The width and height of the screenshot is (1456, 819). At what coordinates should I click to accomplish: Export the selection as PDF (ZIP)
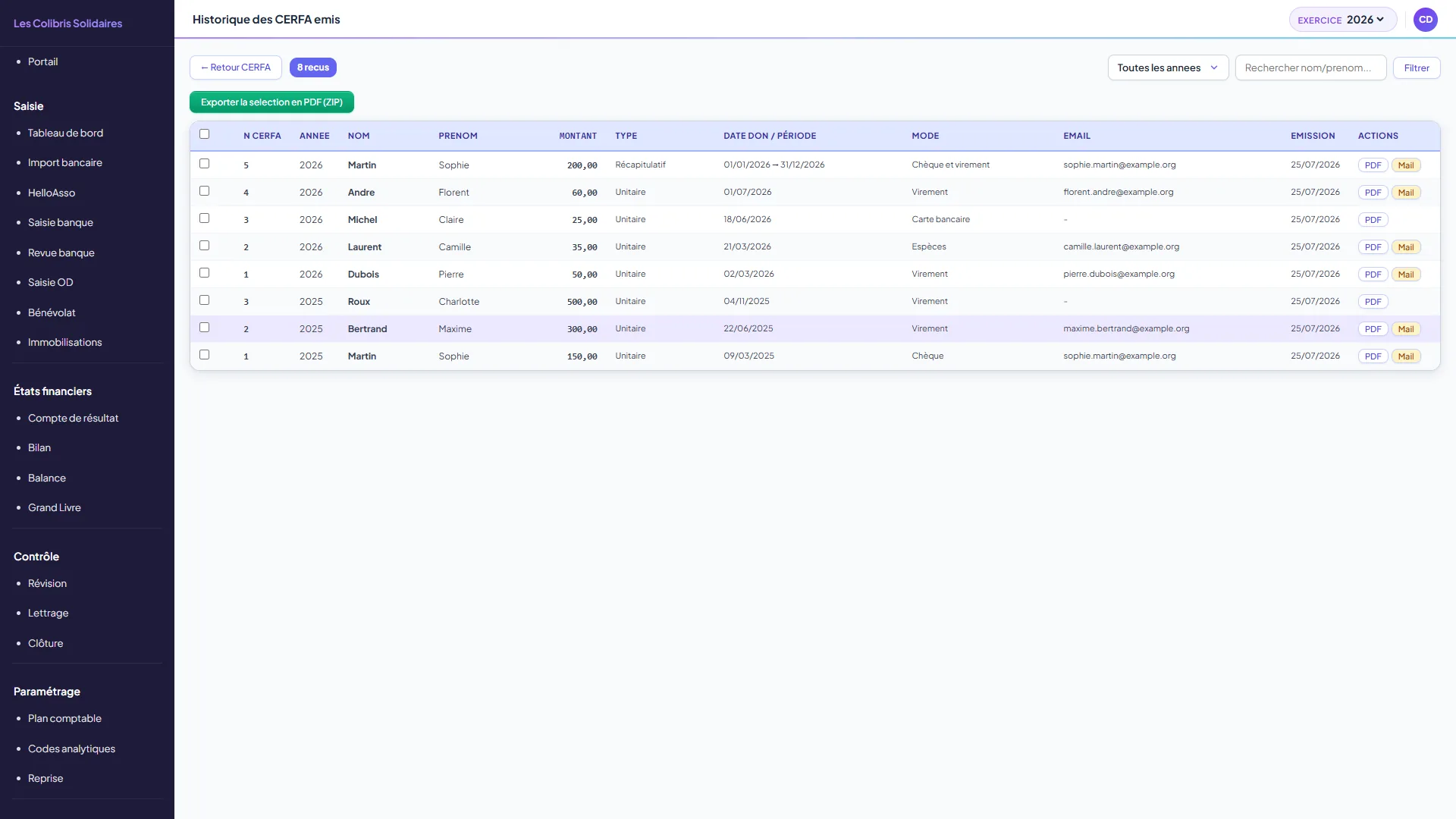[271, 102]
